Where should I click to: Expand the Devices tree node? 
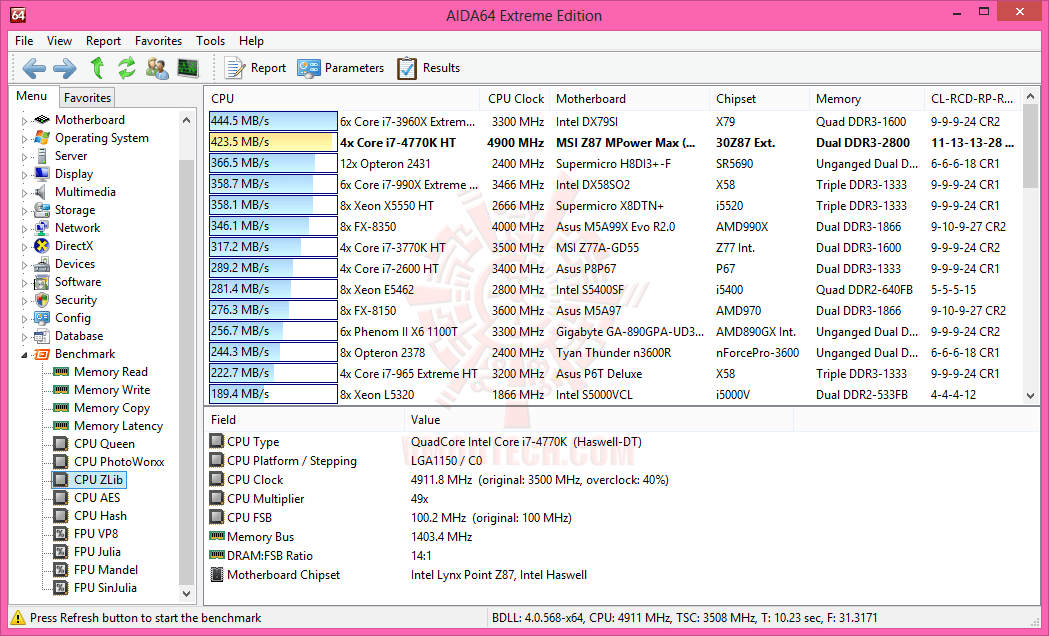coord(24,266)
